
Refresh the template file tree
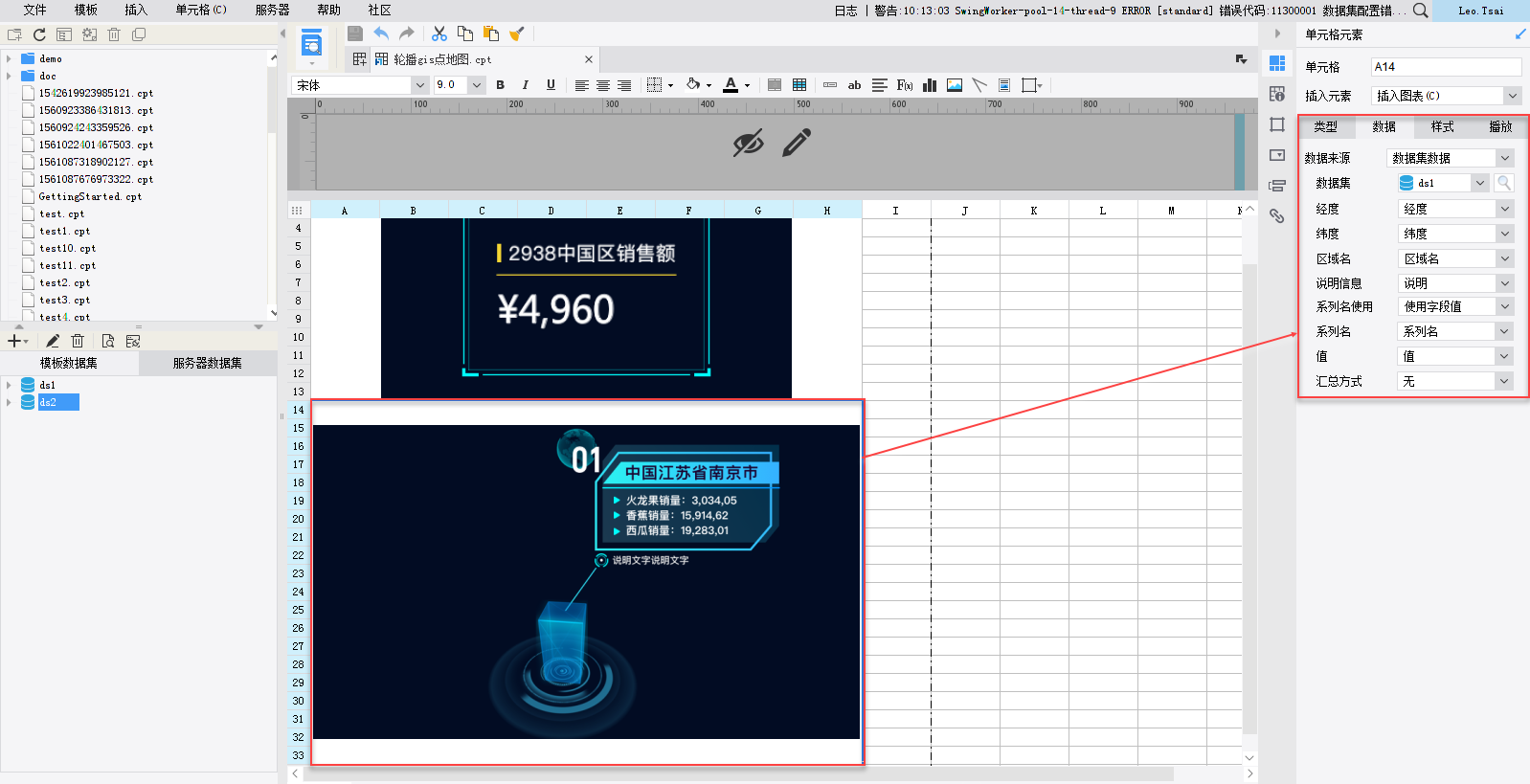39,34
